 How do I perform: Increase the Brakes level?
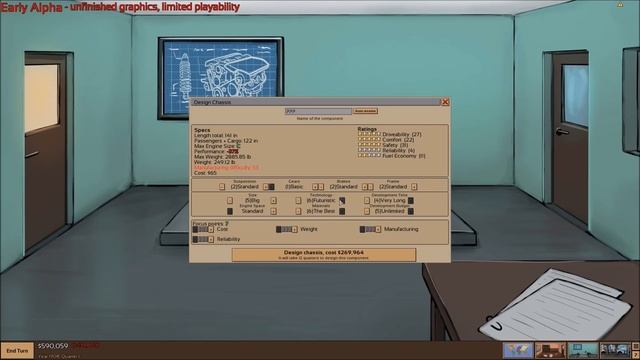click(365, 187)
